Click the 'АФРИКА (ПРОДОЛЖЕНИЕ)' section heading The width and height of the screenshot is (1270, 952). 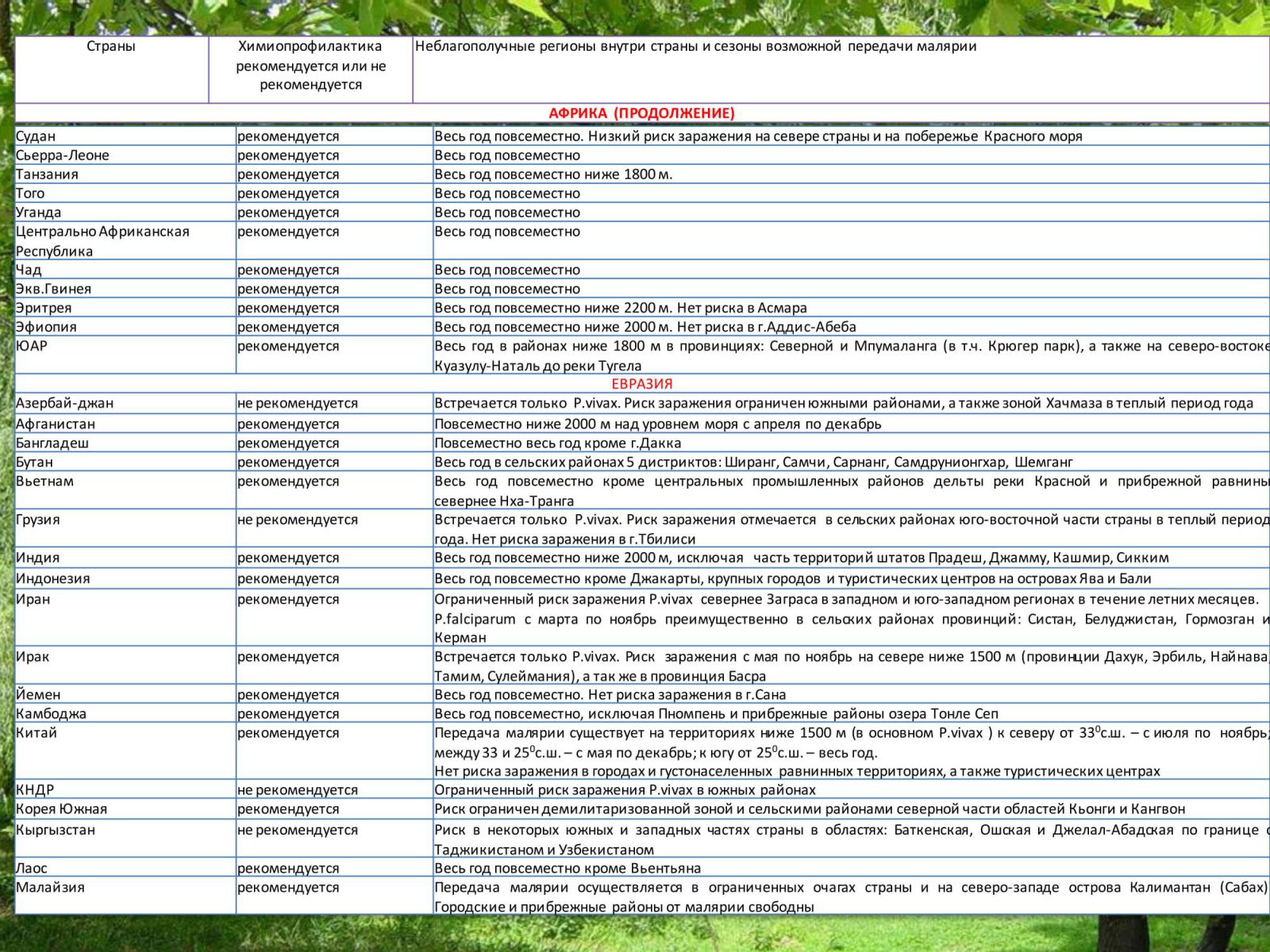[x=642, y=113]
